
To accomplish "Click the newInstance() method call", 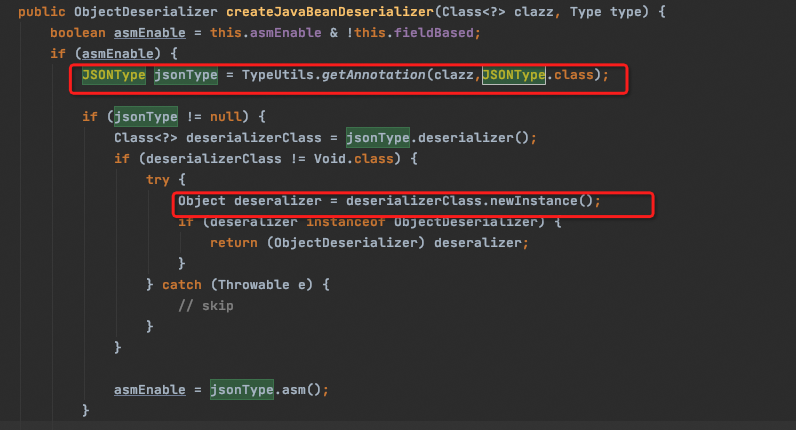I will [542, 201].
